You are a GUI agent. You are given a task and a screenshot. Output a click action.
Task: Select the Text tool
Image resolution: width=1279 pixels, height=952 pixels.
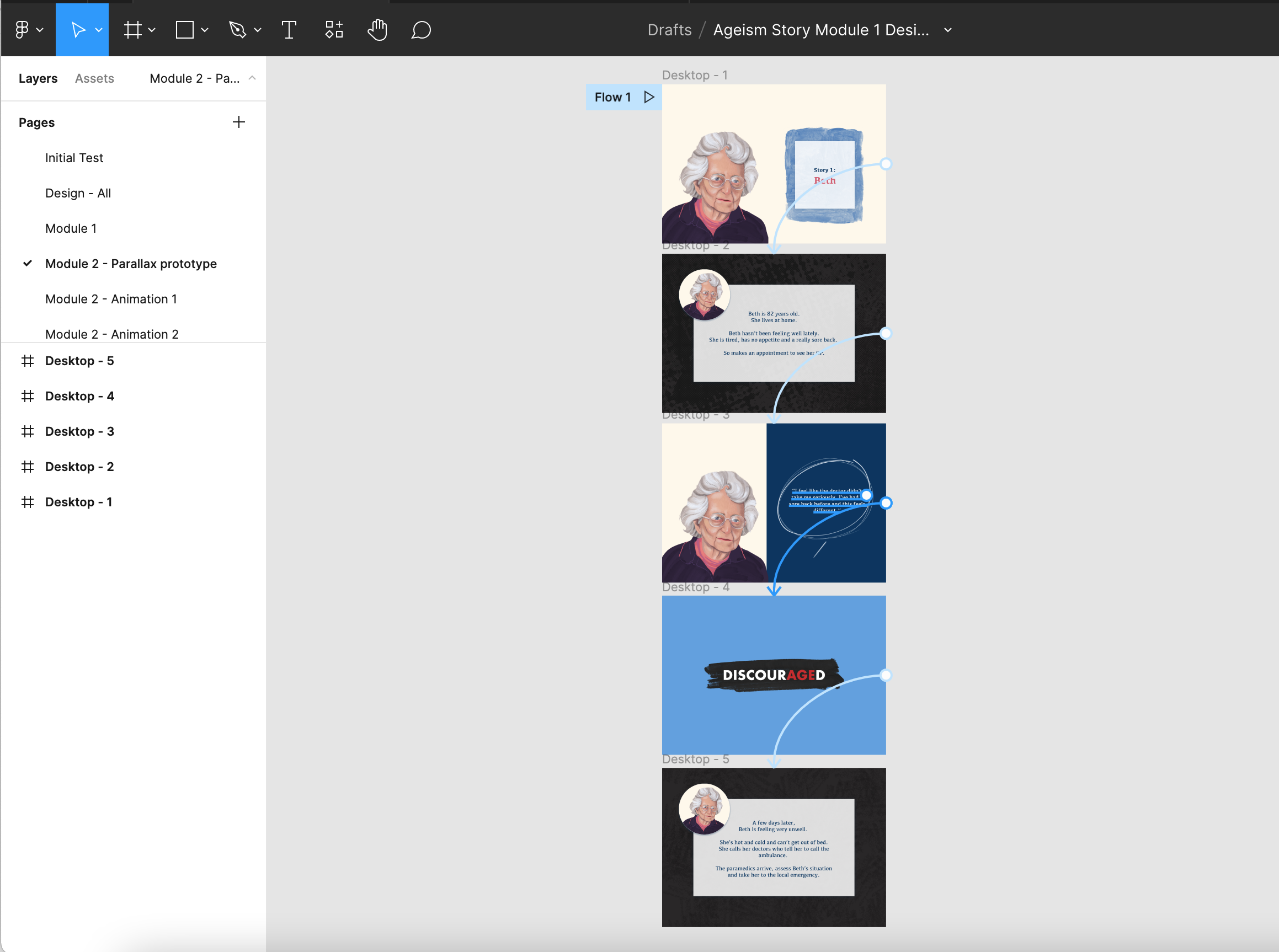click(x=289, y=30)
